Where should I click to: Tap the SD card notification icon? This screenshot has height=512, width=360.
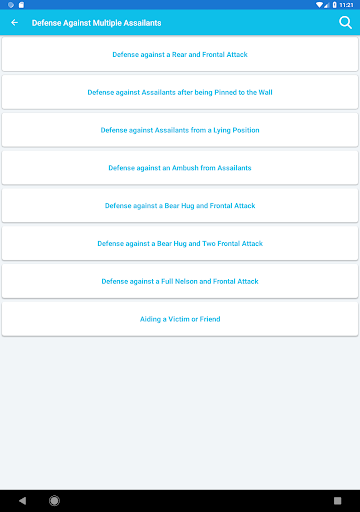(21, 5)
